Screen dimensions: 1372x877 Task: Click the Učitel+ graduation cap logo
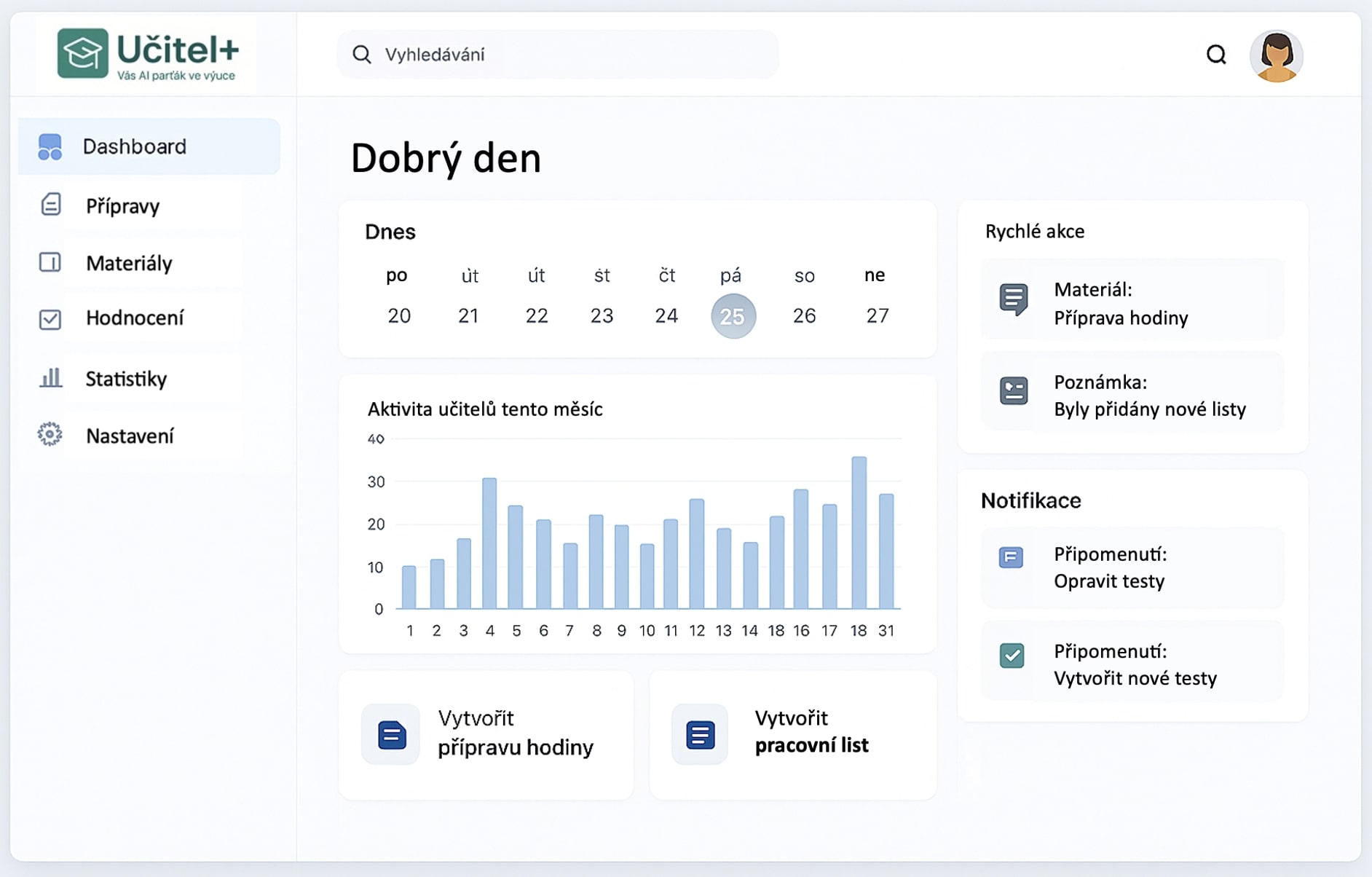click(x=82, y=53)
